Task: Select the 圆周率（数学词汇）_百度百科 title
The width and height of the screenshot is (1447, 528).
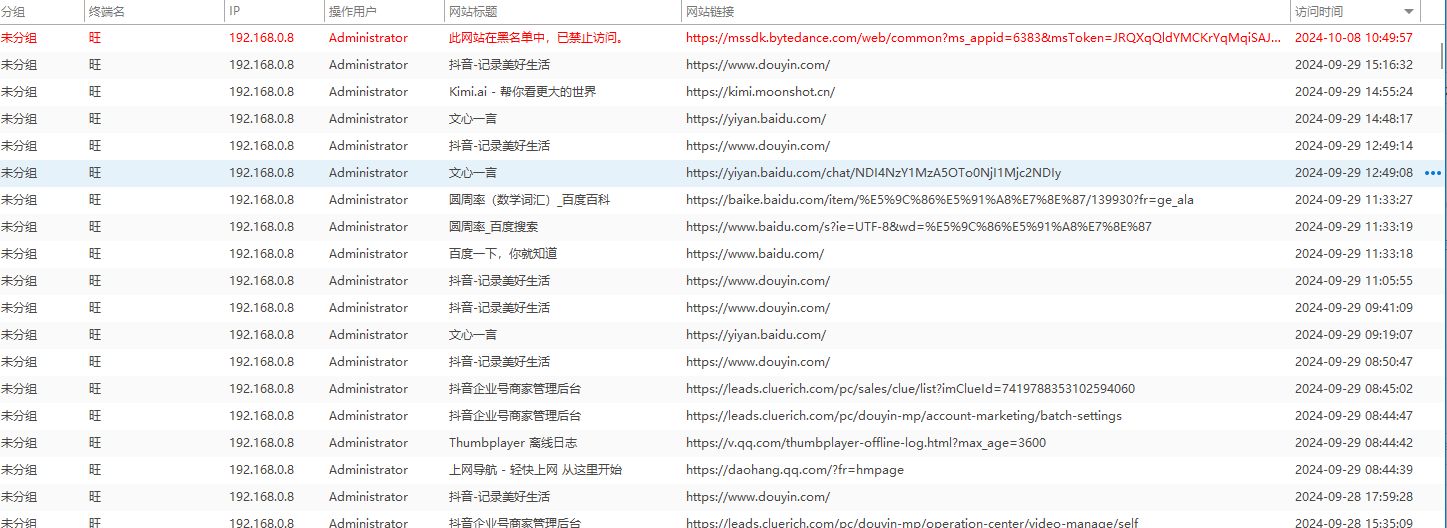Action: (529, 200)
